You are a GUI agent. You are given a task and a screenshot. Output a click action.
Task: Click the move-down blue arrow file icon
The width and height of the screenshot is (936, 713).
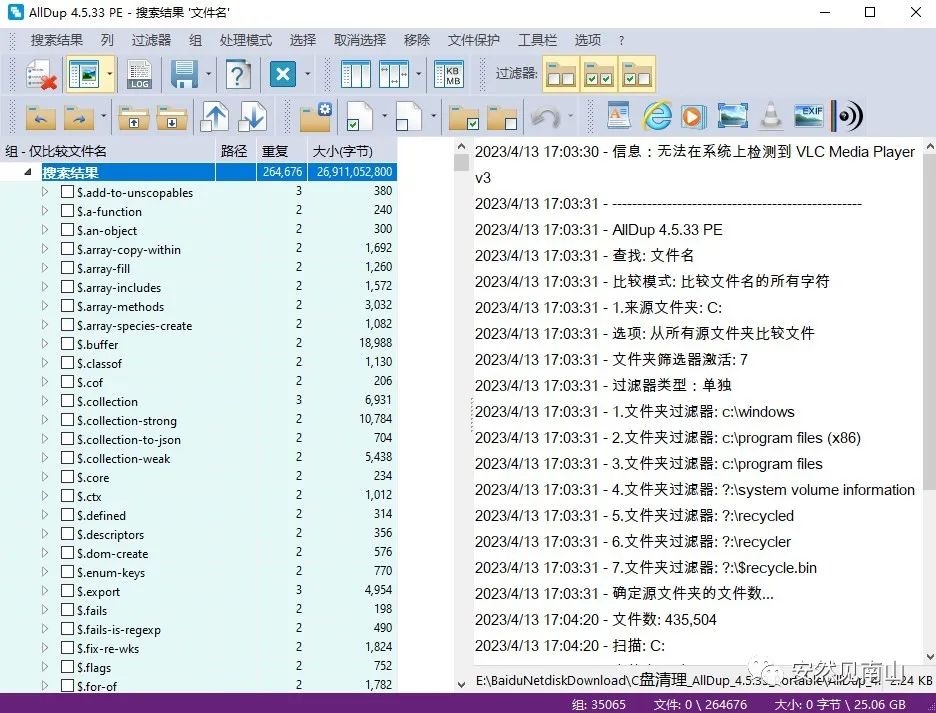[253, 116]
